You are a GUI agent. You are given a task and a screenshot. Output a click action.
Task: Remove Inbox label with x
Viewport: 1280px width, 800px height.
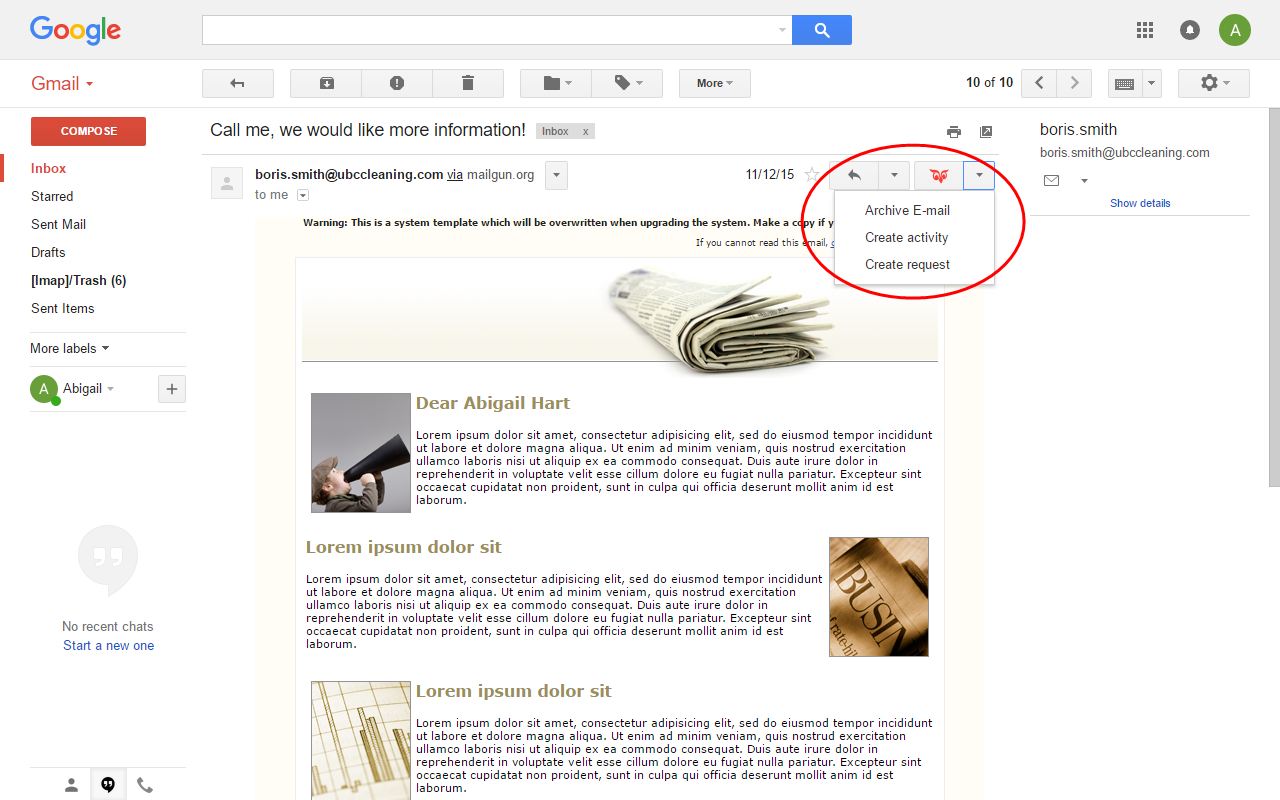coord(586,131)
